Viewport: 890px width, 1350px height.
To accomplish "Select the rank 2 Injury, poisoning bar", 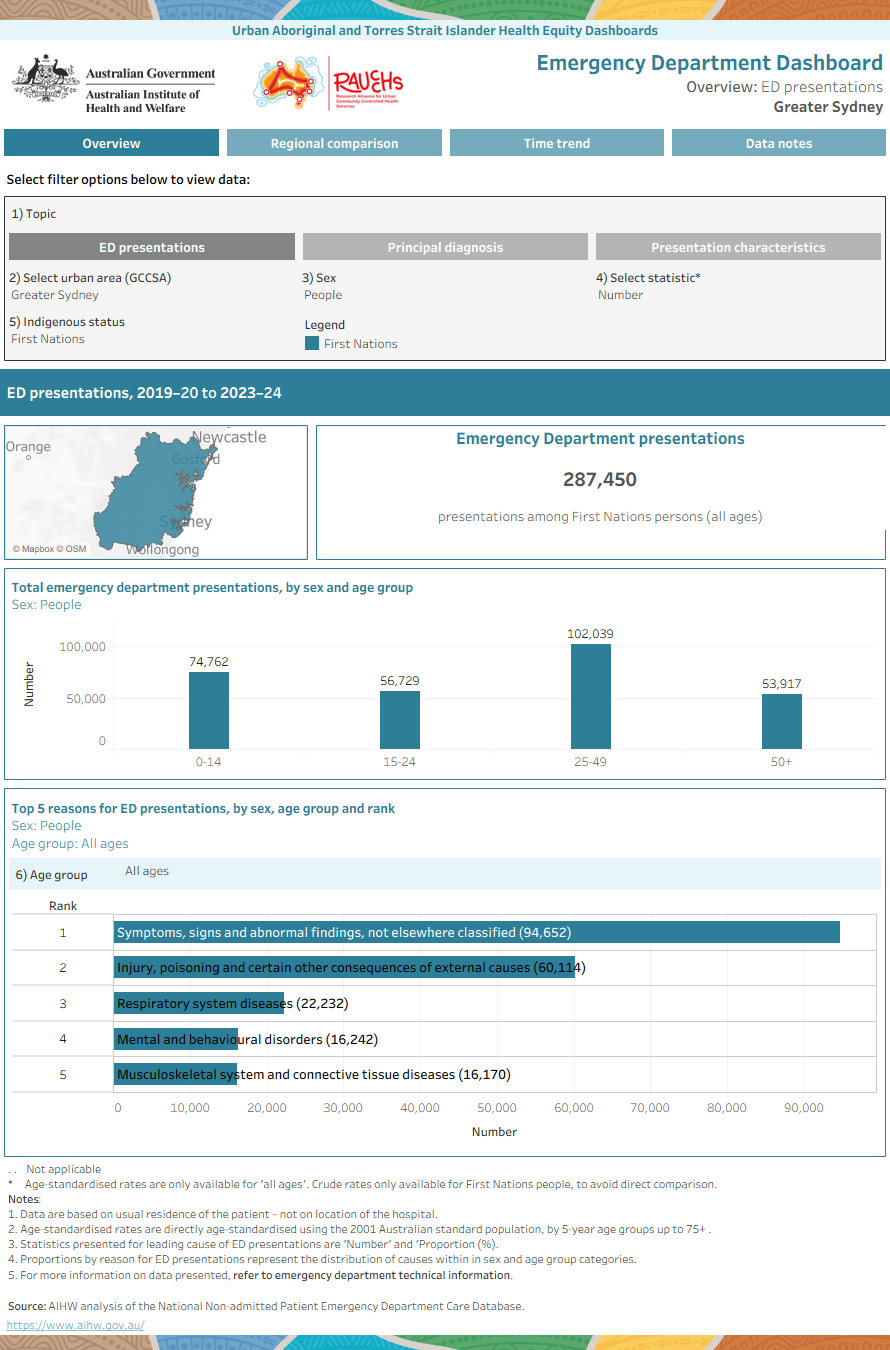I will [344, 967].
